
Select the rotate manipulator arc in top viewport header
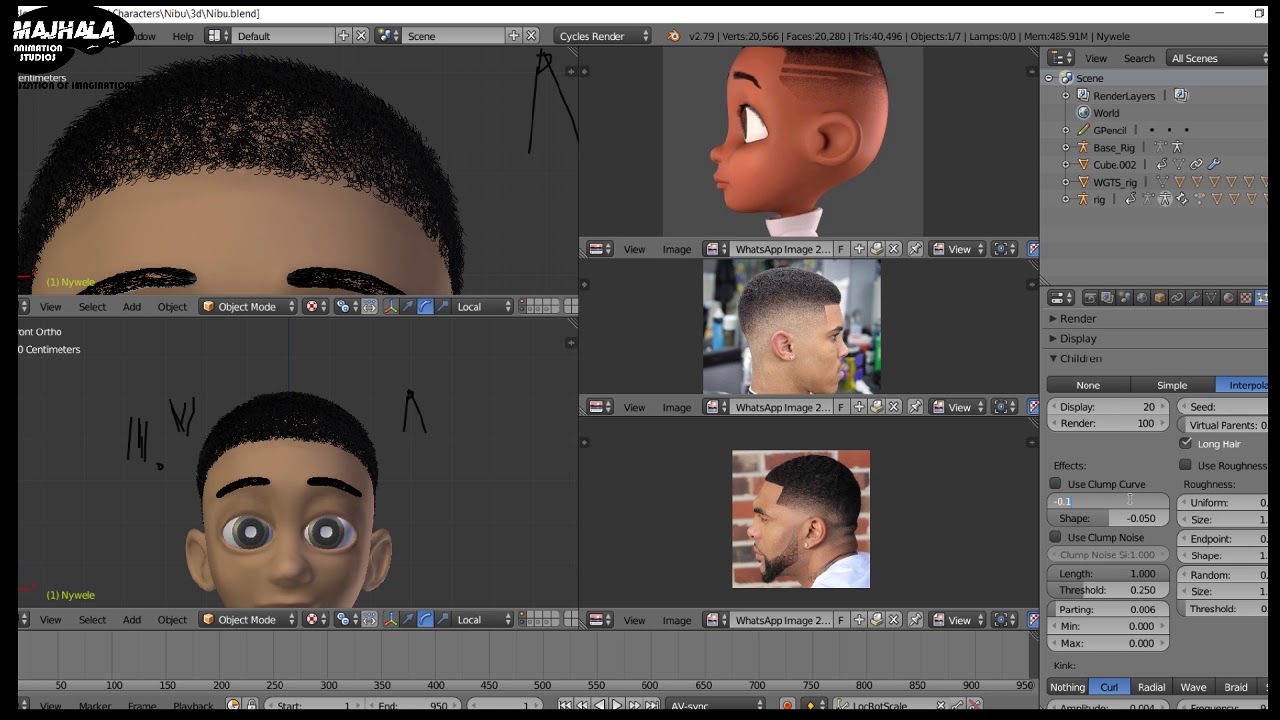click(x=425, y=307)
